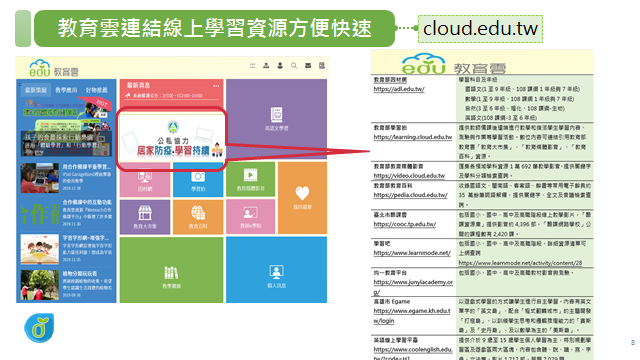Click the user profile icon in header
This screenshot has height=360, width=640.
tap(280, 66)
